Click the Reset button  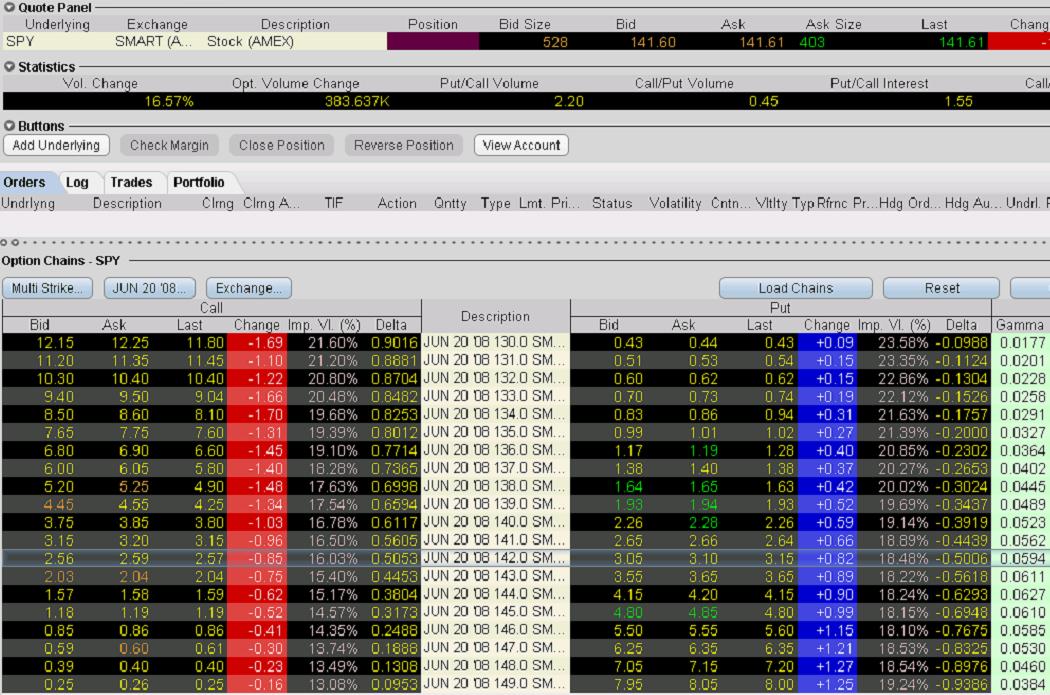pyautogui.click(x=942, y=288)
